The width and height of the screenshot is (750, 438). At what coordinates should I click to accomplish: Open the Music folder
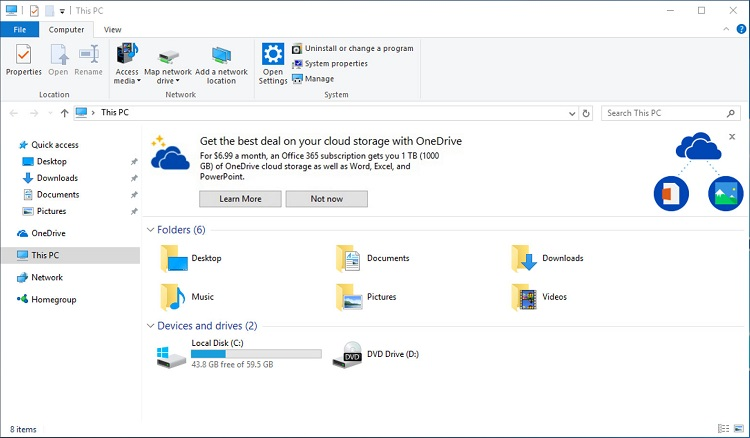187,297
